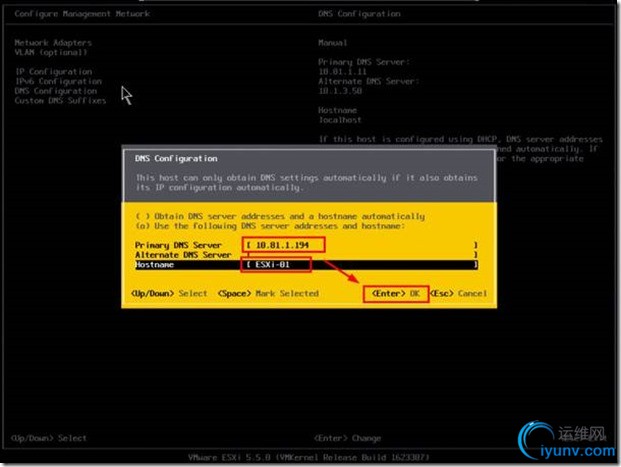
Task: Click the Alternate DNS Server input field
Action: pos(361,255)
